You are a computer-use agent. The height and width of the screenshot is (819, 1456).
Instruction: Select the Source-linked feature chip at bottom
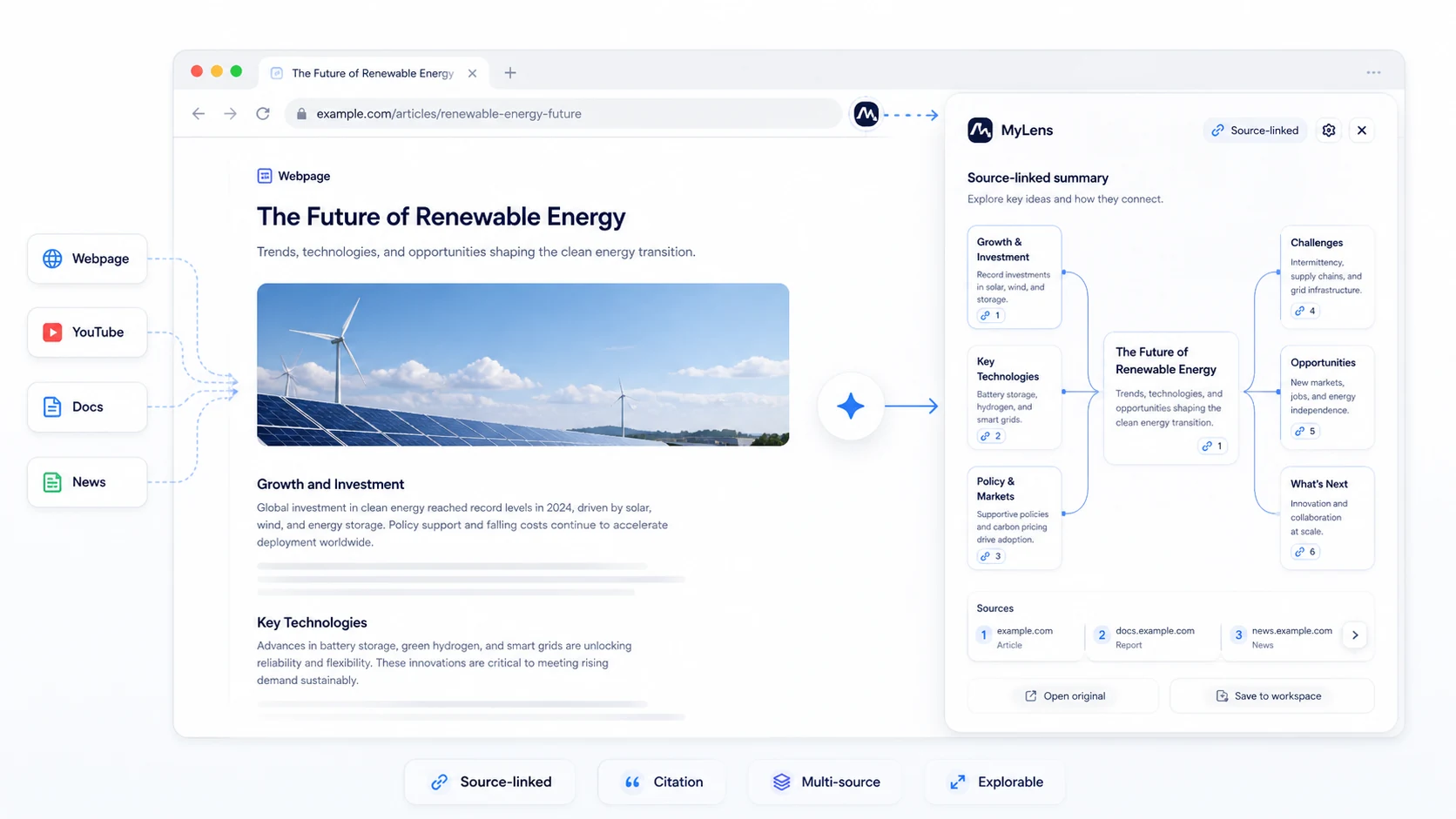(490, 782)
